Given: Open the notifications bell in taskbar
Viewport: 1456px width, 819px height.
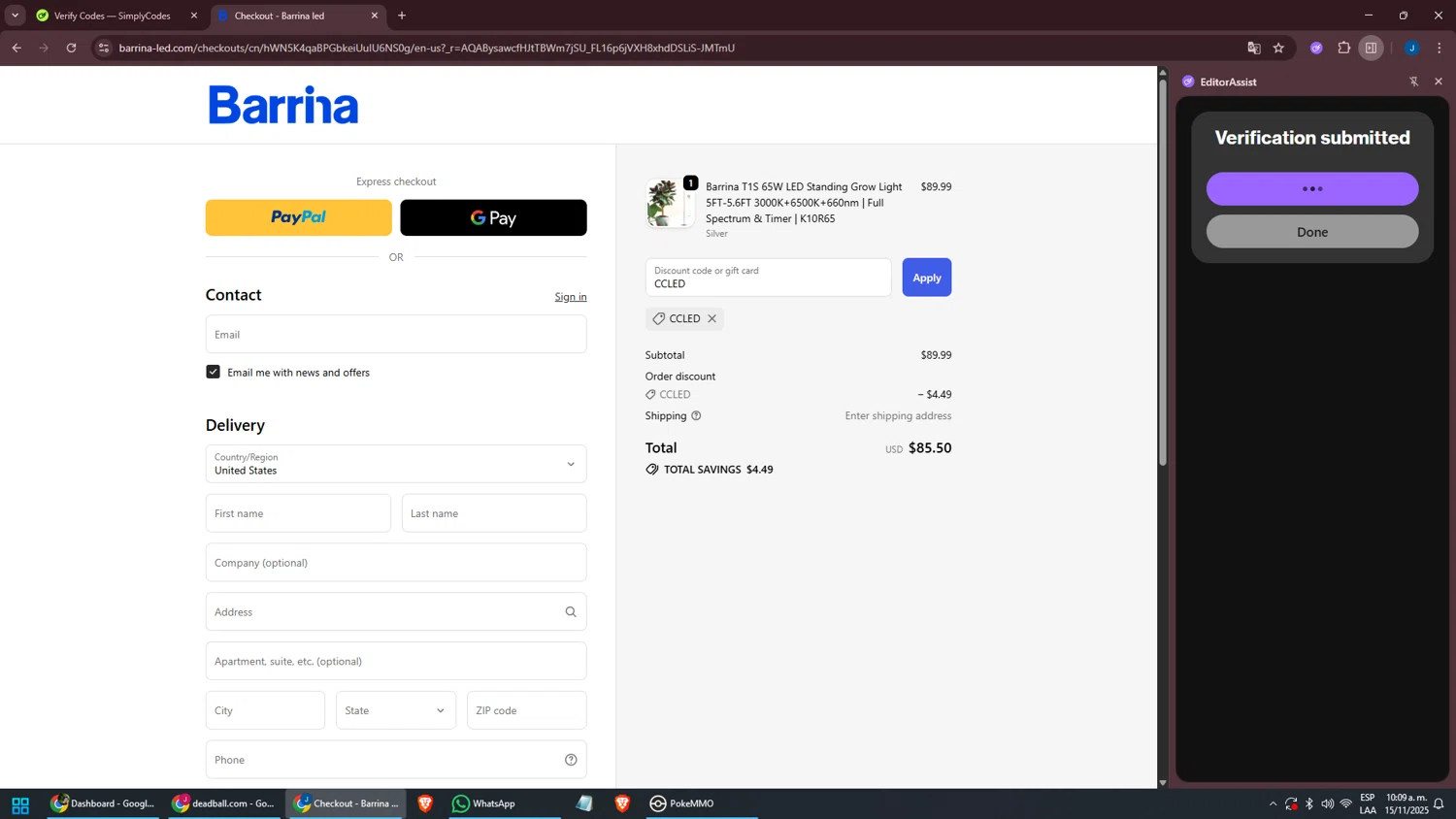Looking at the screenshot, I should 1439,804.
